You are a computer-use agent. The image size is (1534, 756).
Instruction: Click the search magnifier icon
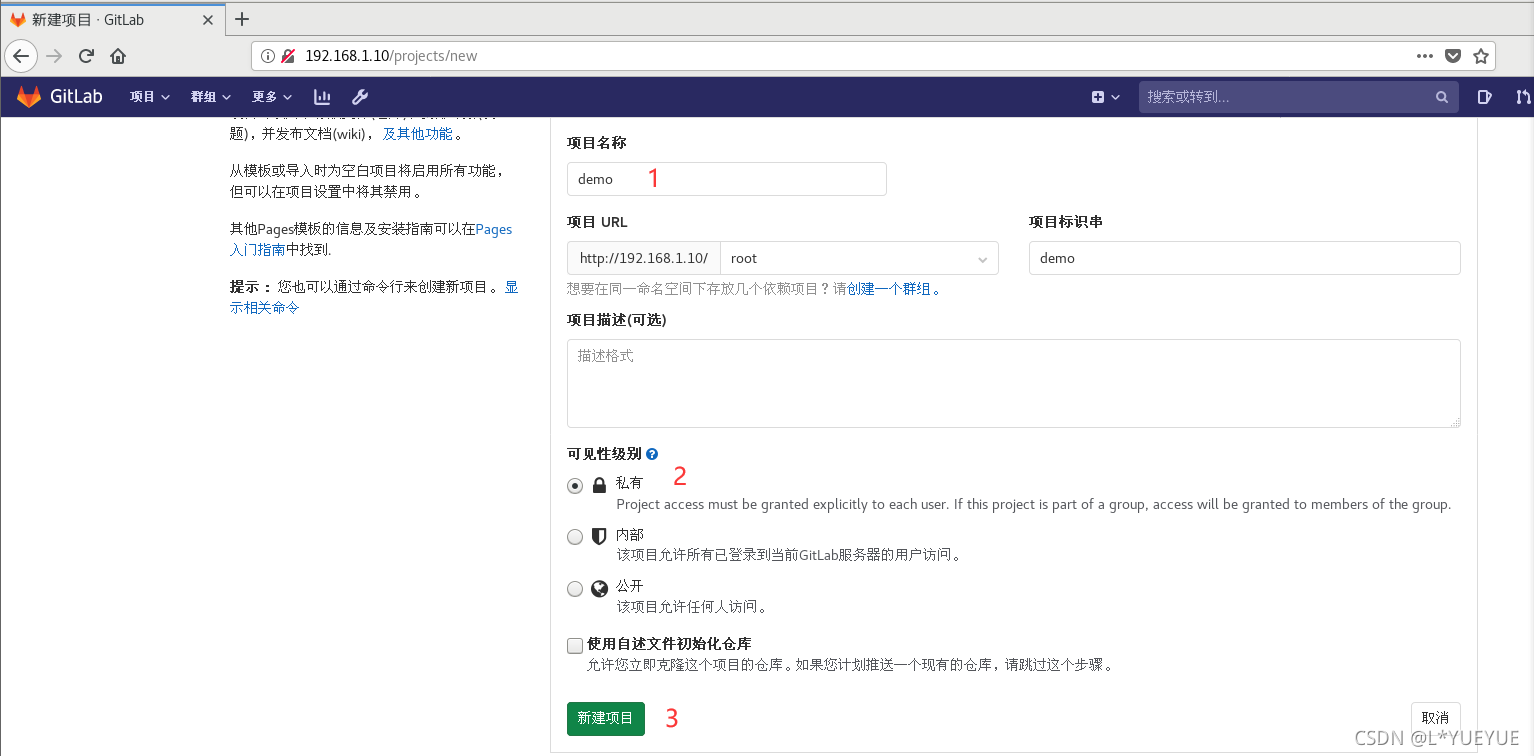tap(1441, 97)
